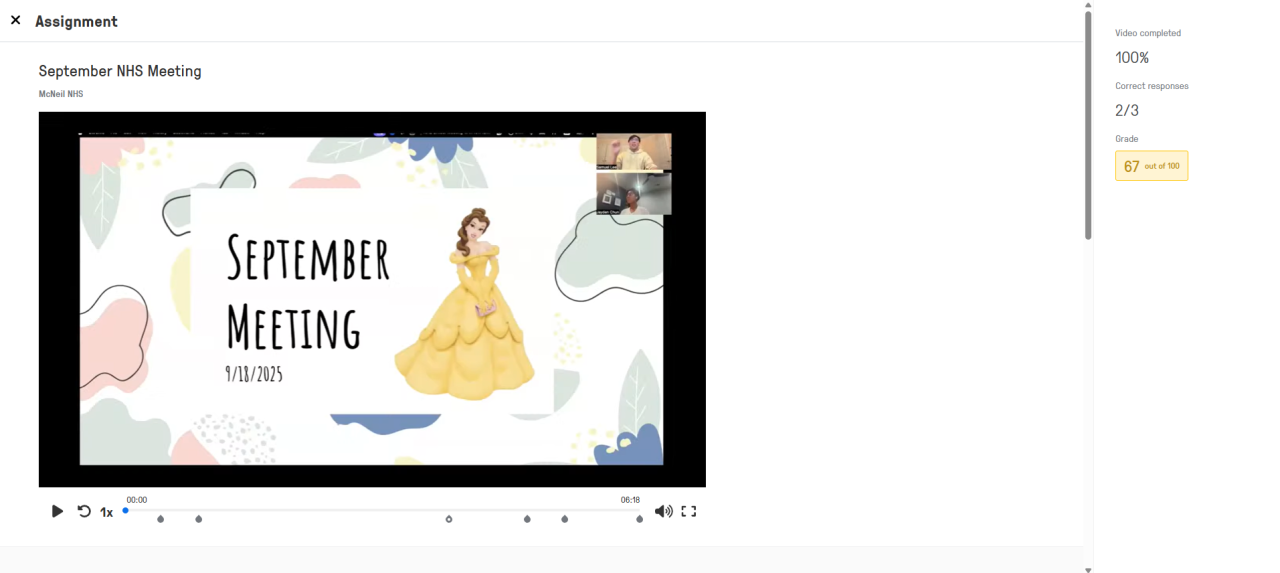The height and width of the screenshot is (573, 1280).
Task: Click the top webcam thumbnail in the video
Action: click(634, 152)
